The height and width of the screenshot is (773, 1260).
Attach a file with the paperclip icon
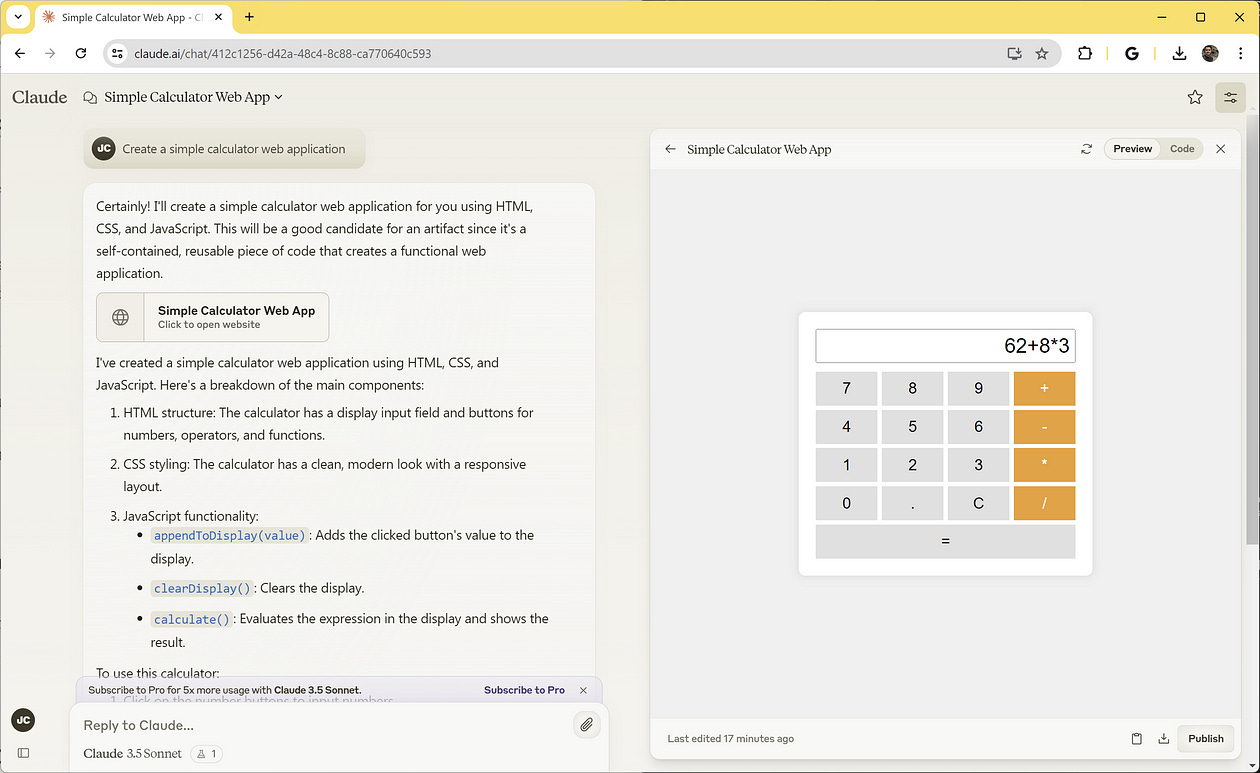[x=587, y=723]
